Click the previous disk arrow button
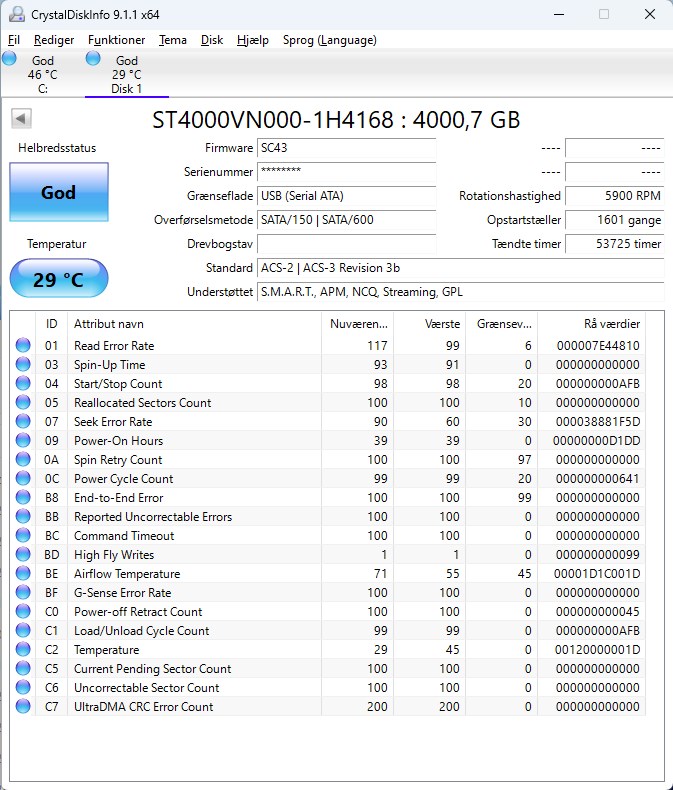 (21, 119)
